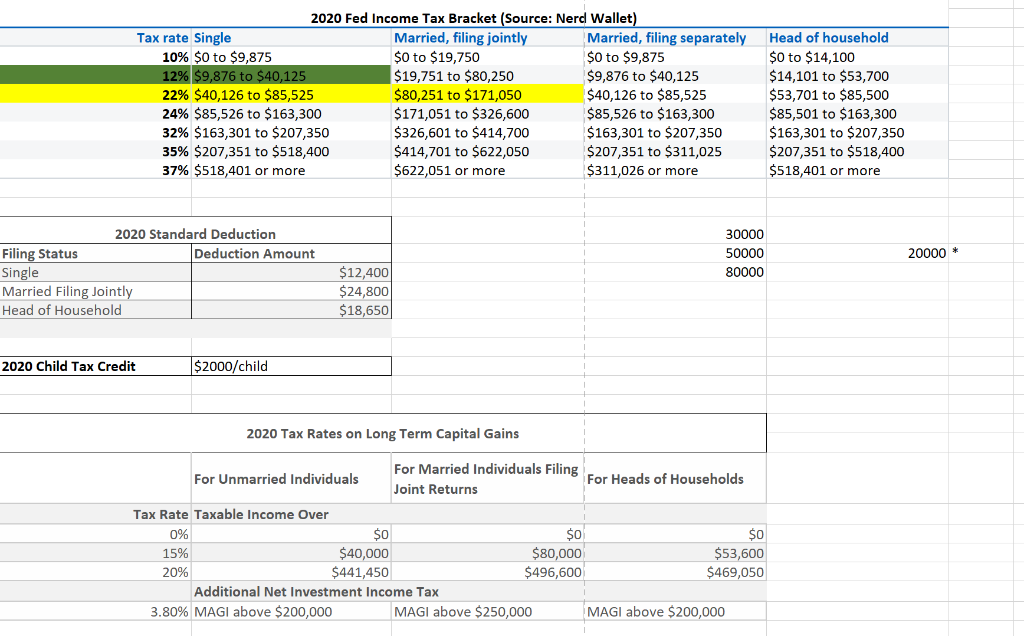Click the cell '$85,526 to $163,300' under Single
The width and height of the screenshot is (1024, 636).
pos(291,114)
